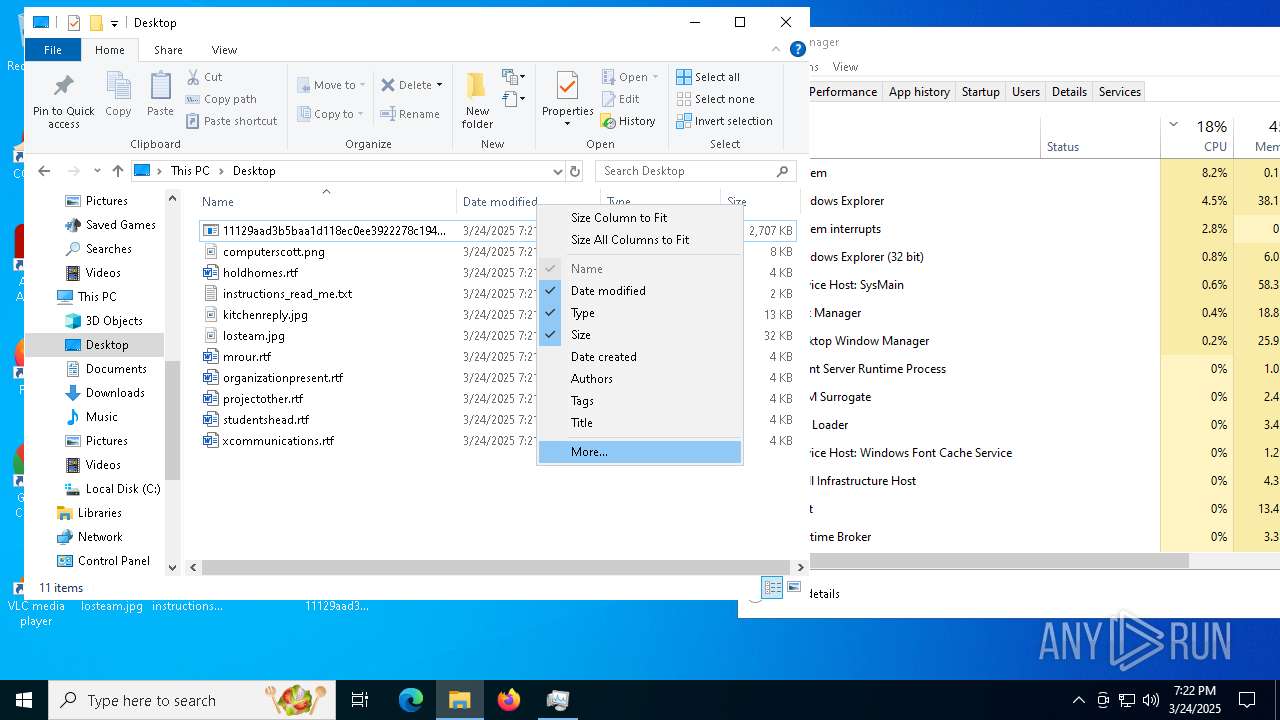Open Startup tab in Task Manager

pyautogui.click(x=980, y=92)
